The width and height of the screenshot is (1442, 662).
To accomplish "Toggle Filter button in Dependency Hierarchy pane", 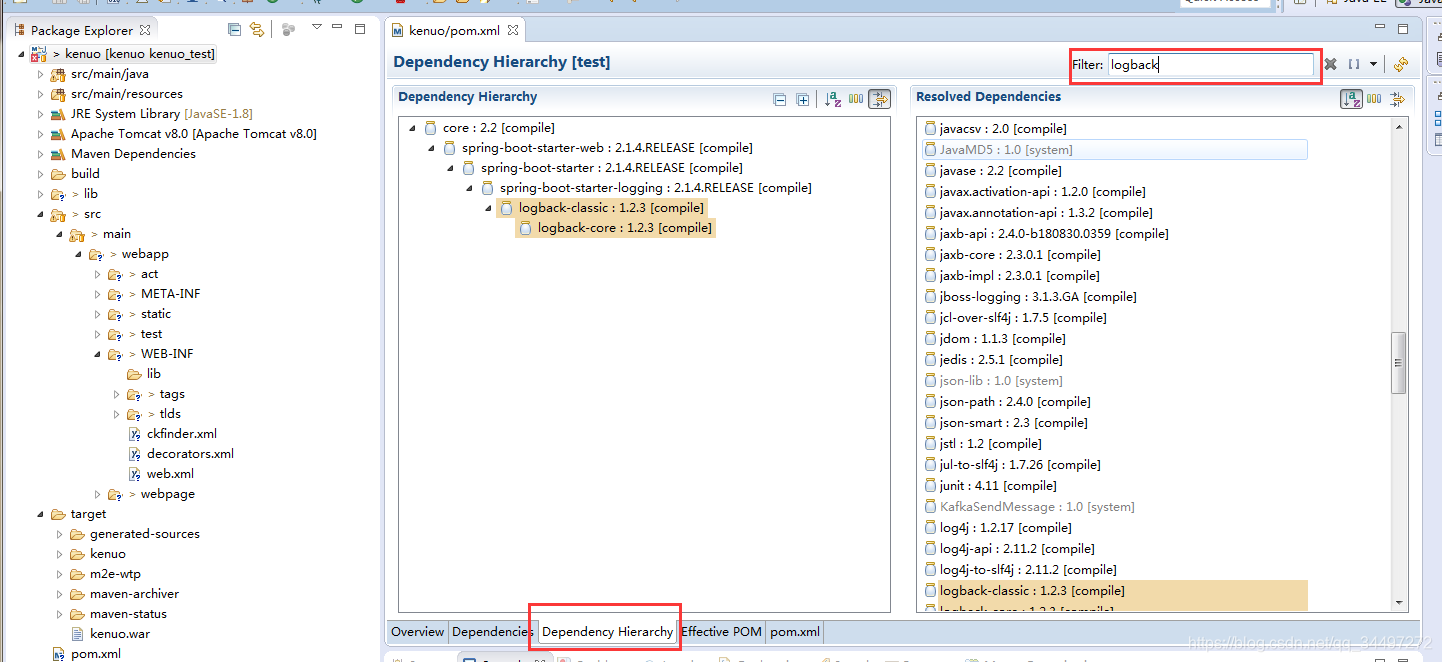I will (879, 98).
